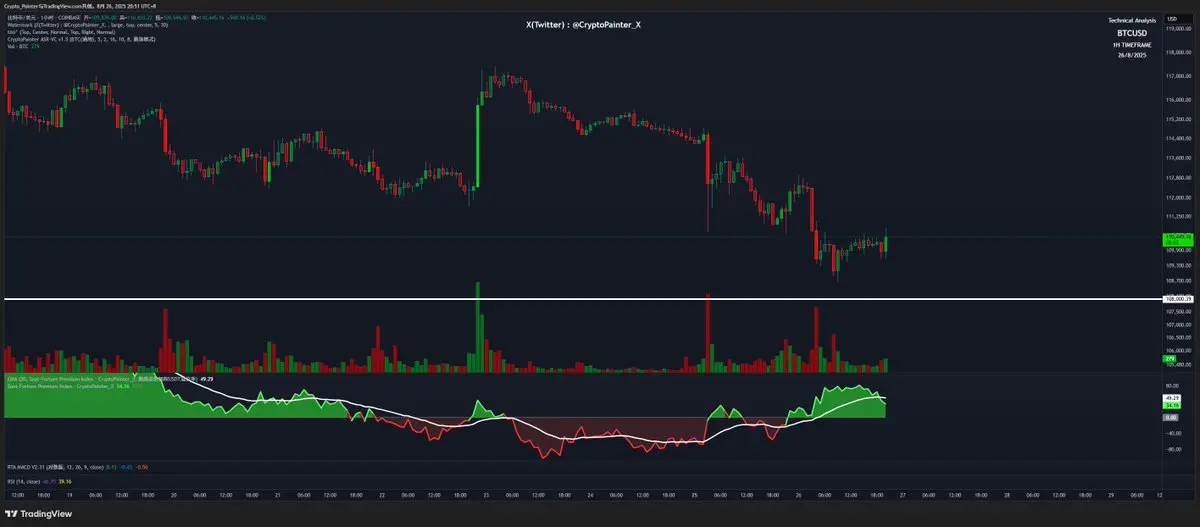Viewport: 1200px width, 527px height.
Task: Select the RSI (14, close) indicator legend
Action: click(x=40, y=481)
